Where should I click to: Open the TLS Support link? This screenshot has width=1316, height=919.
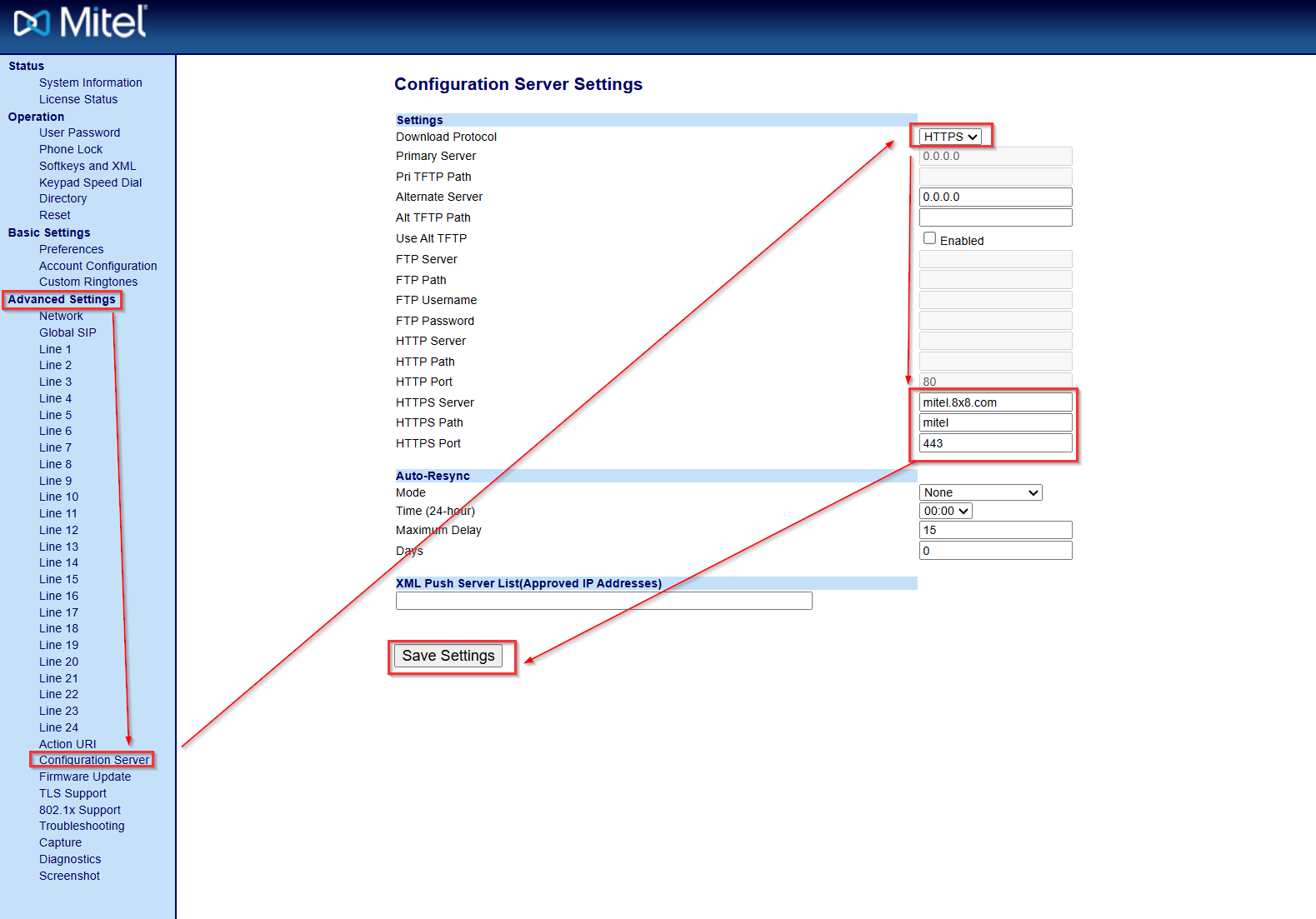pyautogui.click(x=73, y=793)
